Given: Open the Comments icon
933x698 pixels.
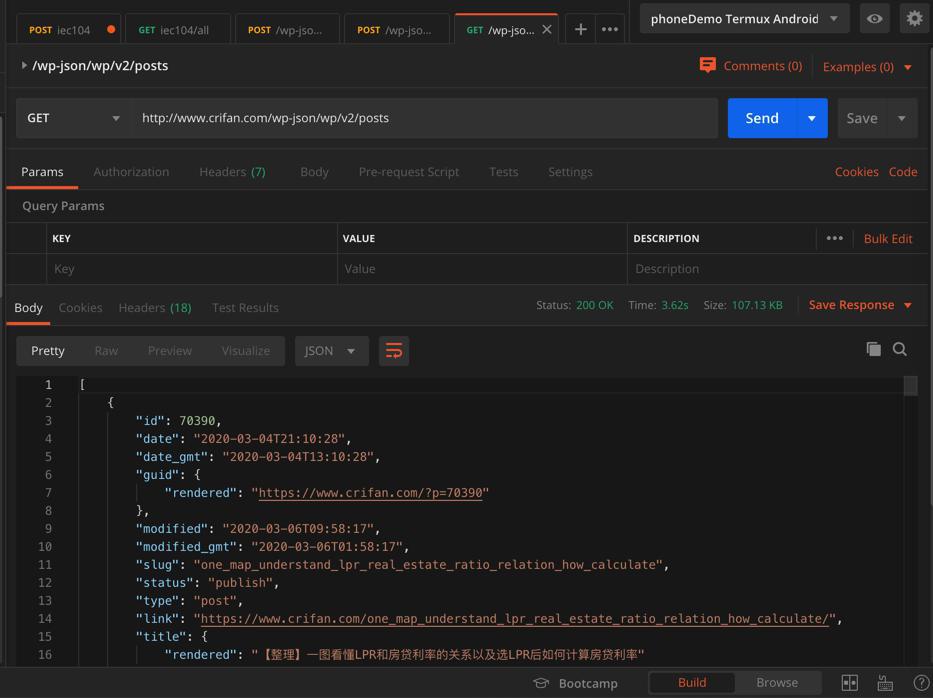Looking at the screenshot, I should point(707,65).
